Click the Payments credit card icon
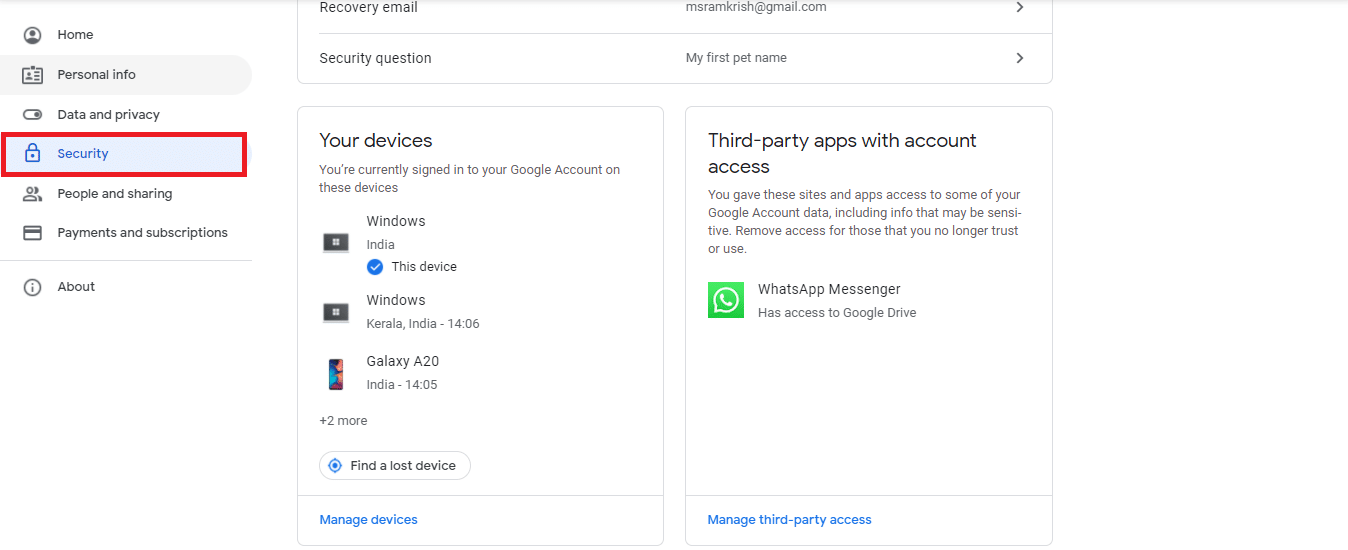Image resolution: width=1348 pixels, height=550 pixels. click(x=33, y=233)
